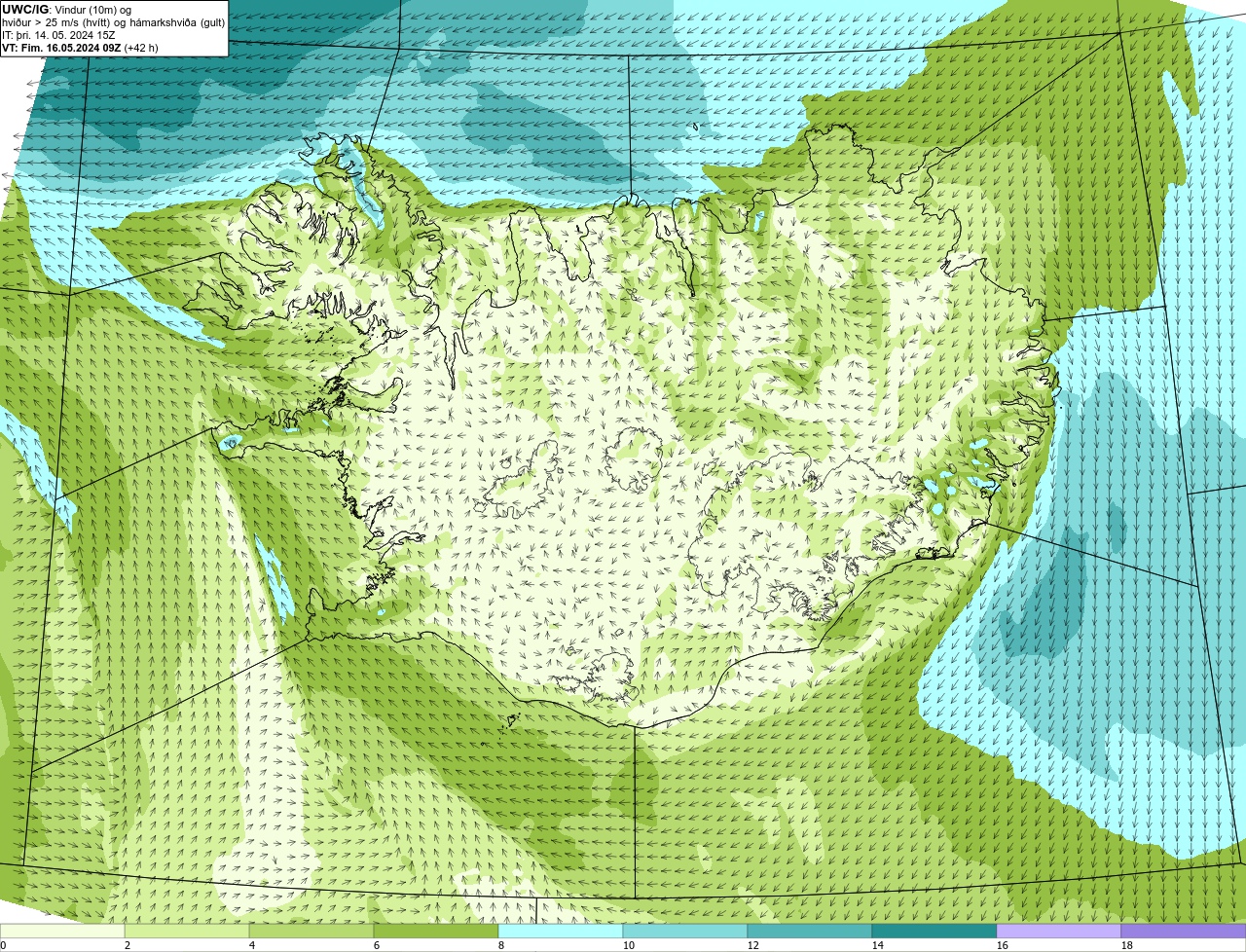Click the legend scale label "12"

753,945
